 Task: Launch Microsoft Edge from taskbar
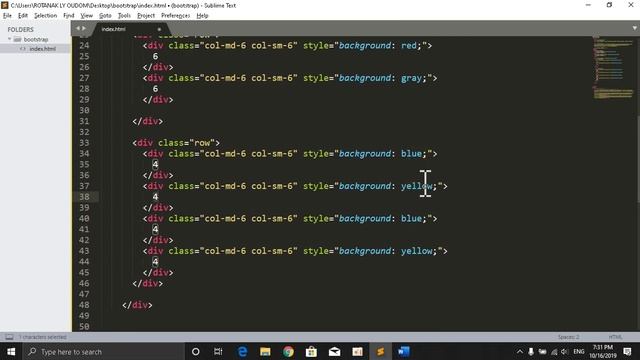click(242, 351)
